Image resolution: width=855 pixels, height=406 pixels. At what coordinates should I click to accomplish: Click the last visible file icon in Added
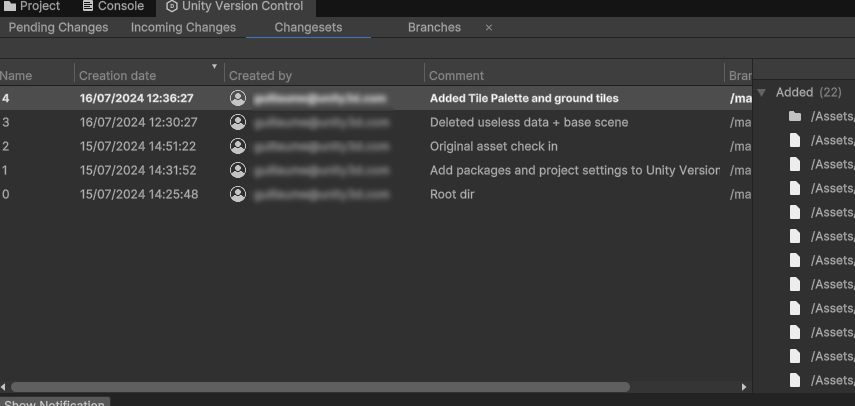tap(795, 380)
